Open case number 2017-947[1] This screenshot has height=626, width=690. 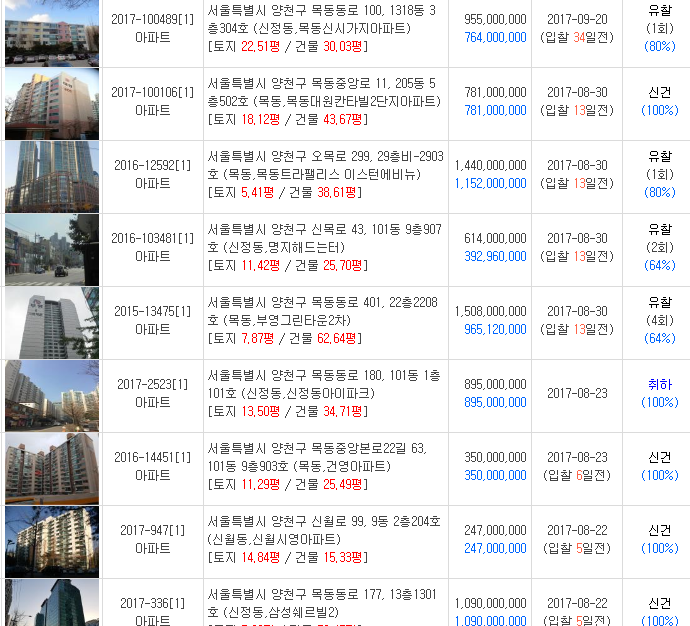[152, 531]
